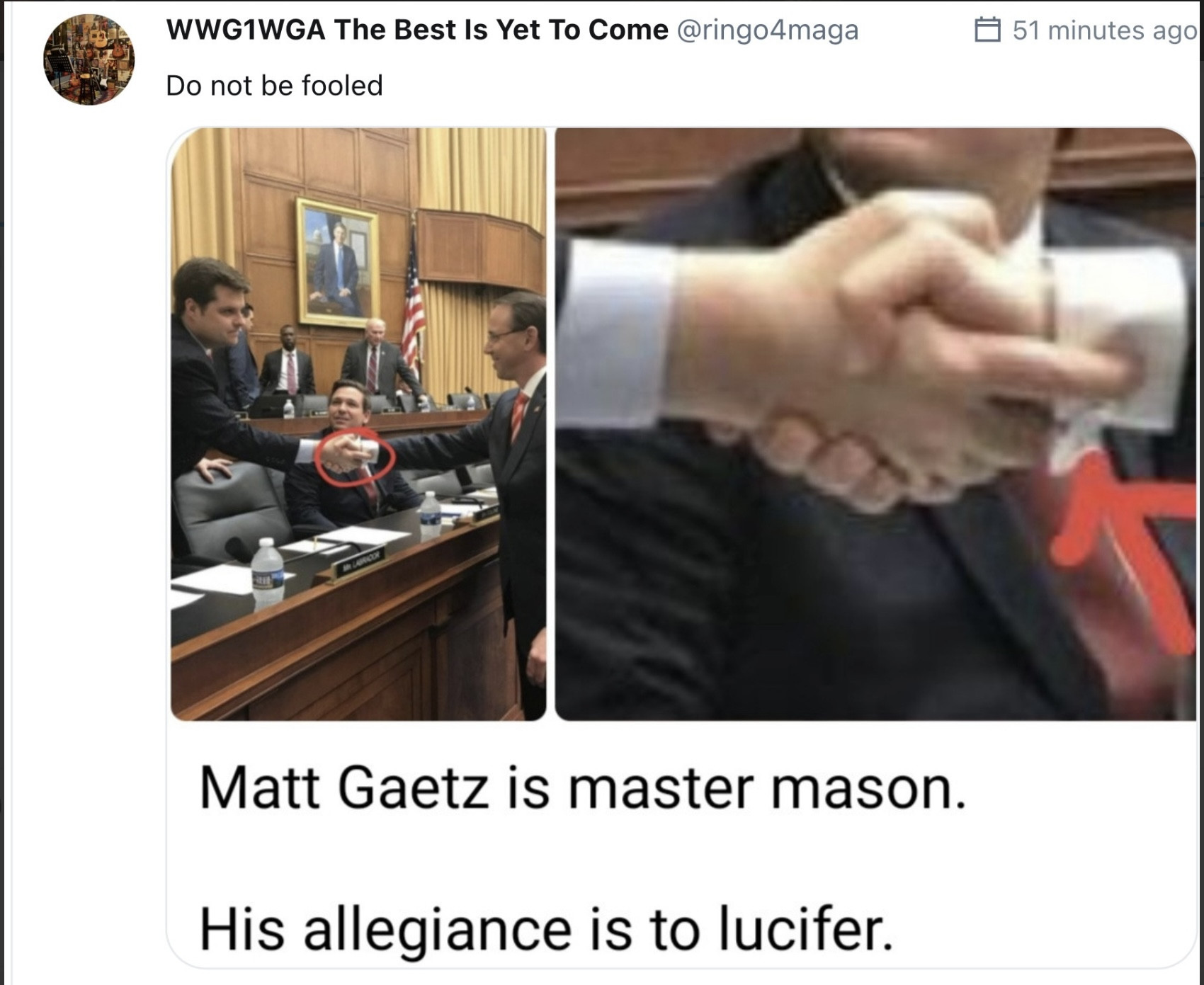1204x985 pixels.
Task: Click the "WWG1WGA The Best Is Yet To Come" name
Action: tap(417, 30)
